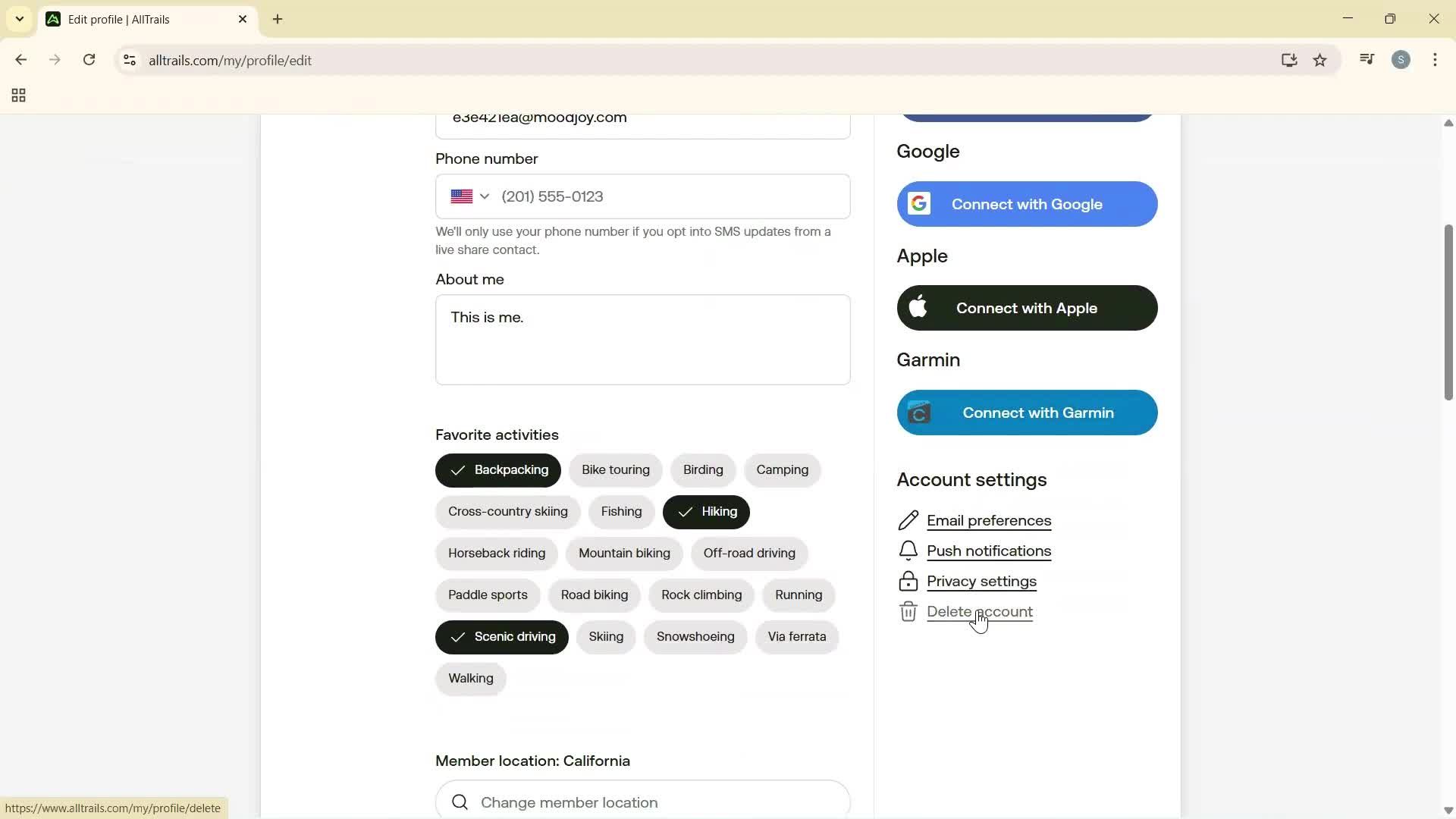Toggle the Fishing activity chip on

pyautogui.click(x=620, y=512)
